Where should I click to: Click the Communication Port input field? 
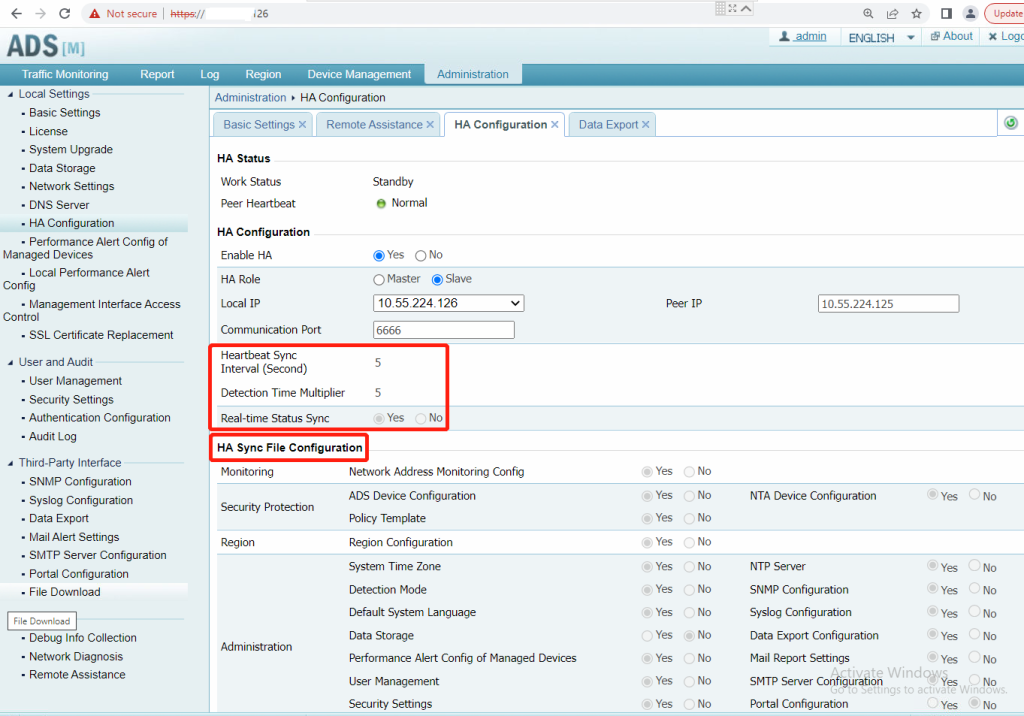pos(443,331)
